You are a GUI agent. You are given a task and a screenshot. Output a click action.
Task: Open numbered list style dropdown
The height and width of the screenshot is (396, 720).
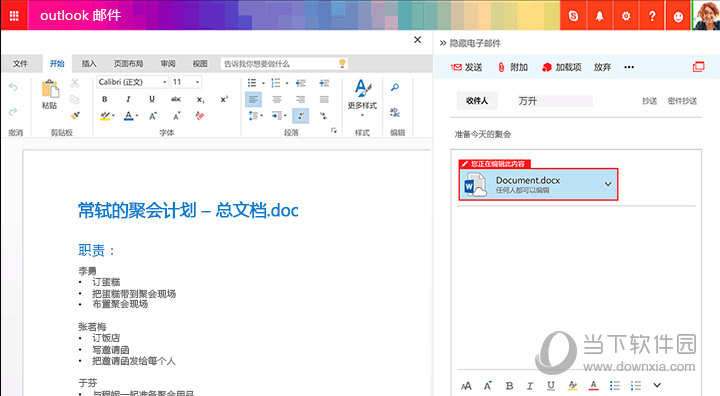pyautogui.click(x=287, y=83)
